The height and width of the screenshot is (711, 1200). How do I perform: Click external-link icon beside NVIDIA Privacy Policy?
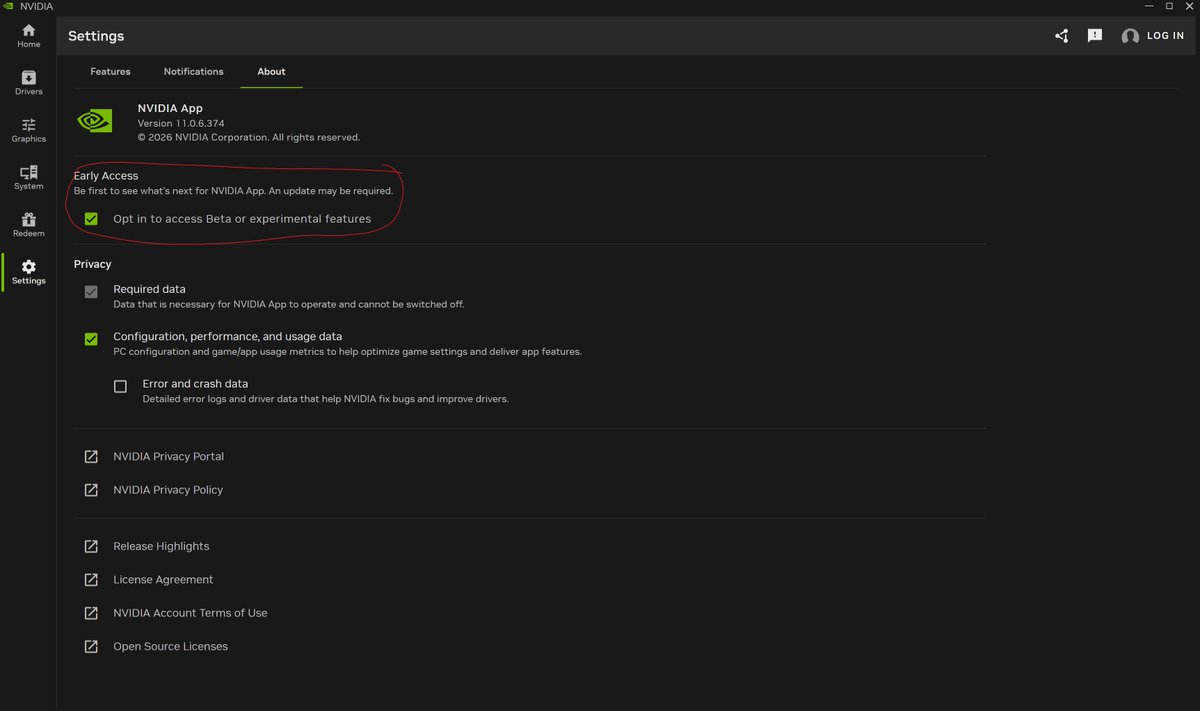pos(91,490)
